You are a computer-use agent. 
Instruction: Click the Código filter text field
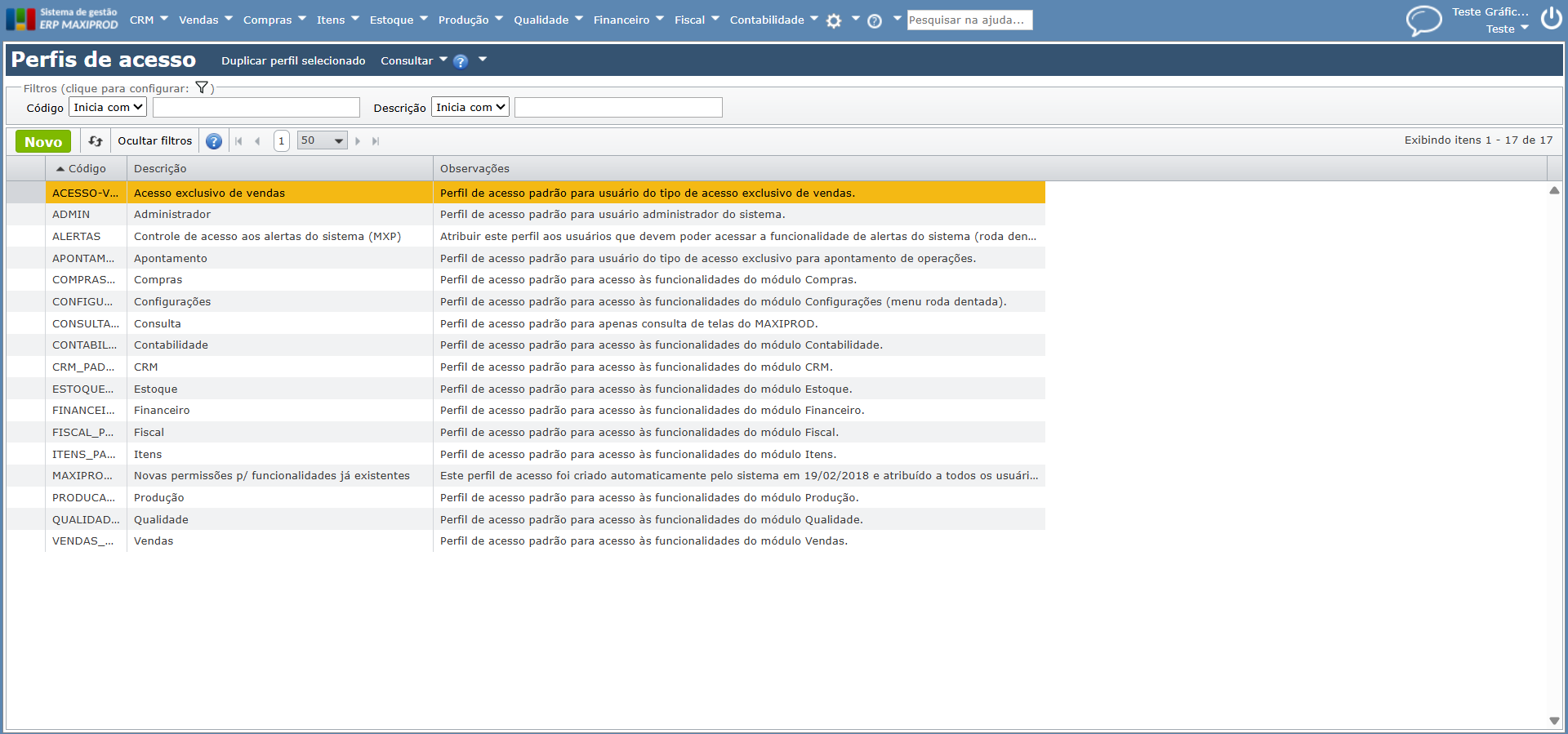tap(256, 107)
